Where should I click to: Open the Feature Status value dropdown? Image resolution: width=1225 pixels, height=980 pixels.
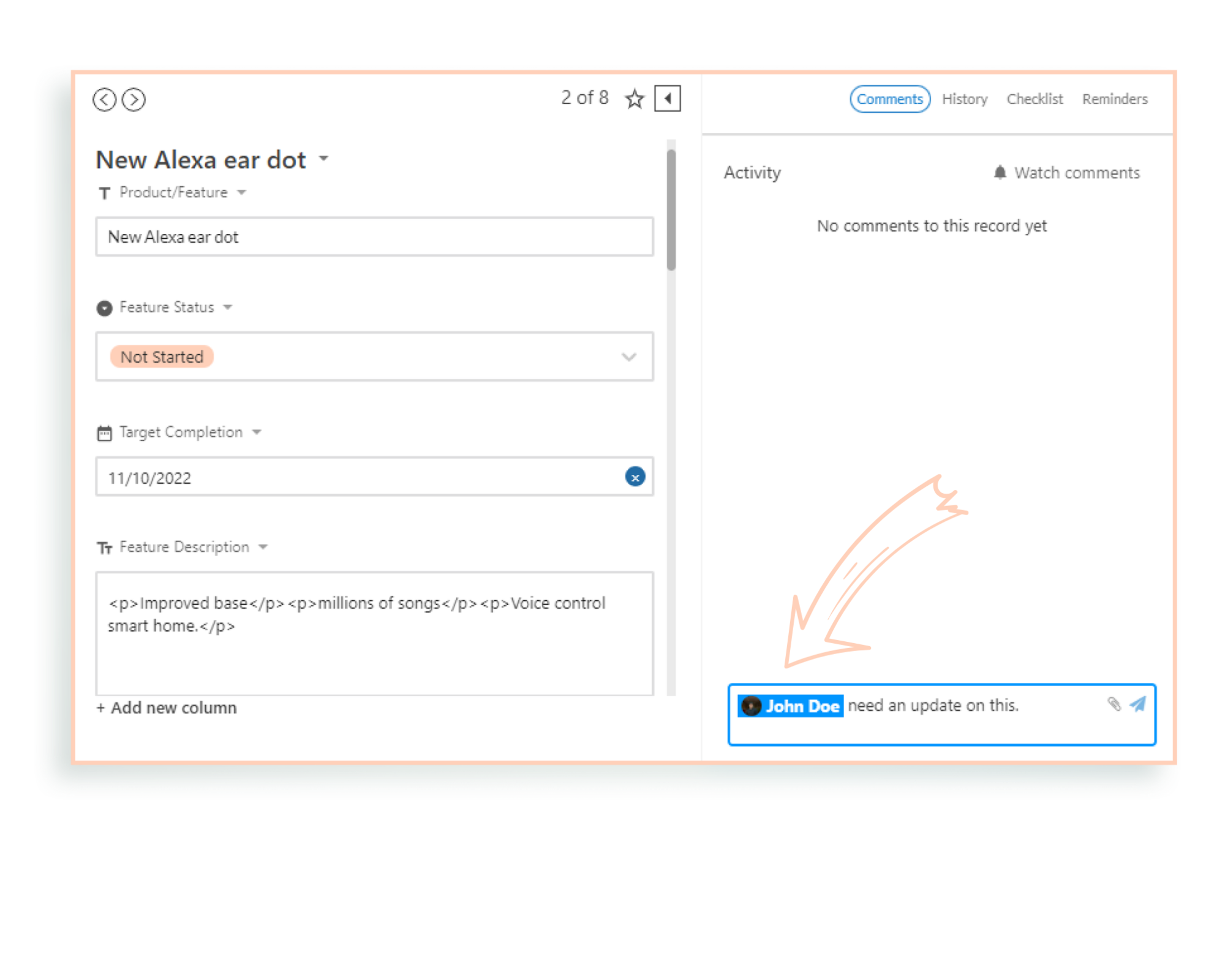(x=628, y=356)
